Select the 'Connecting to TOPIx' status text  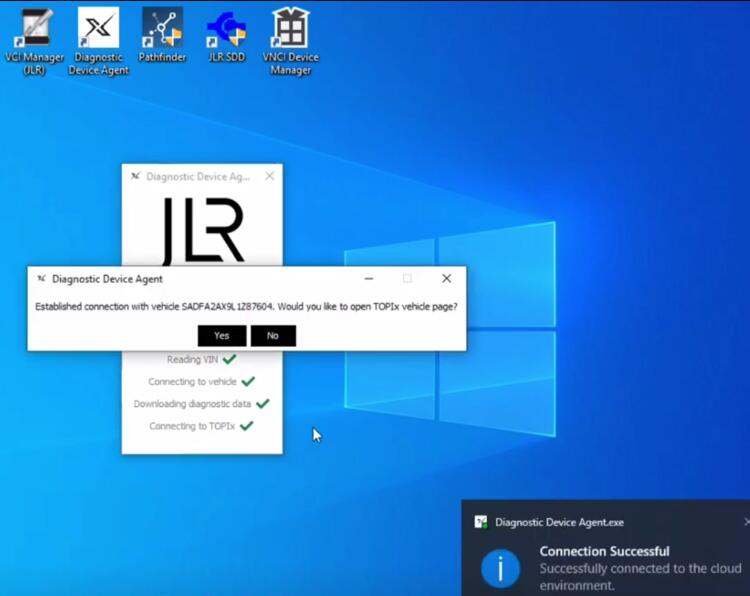192,426
